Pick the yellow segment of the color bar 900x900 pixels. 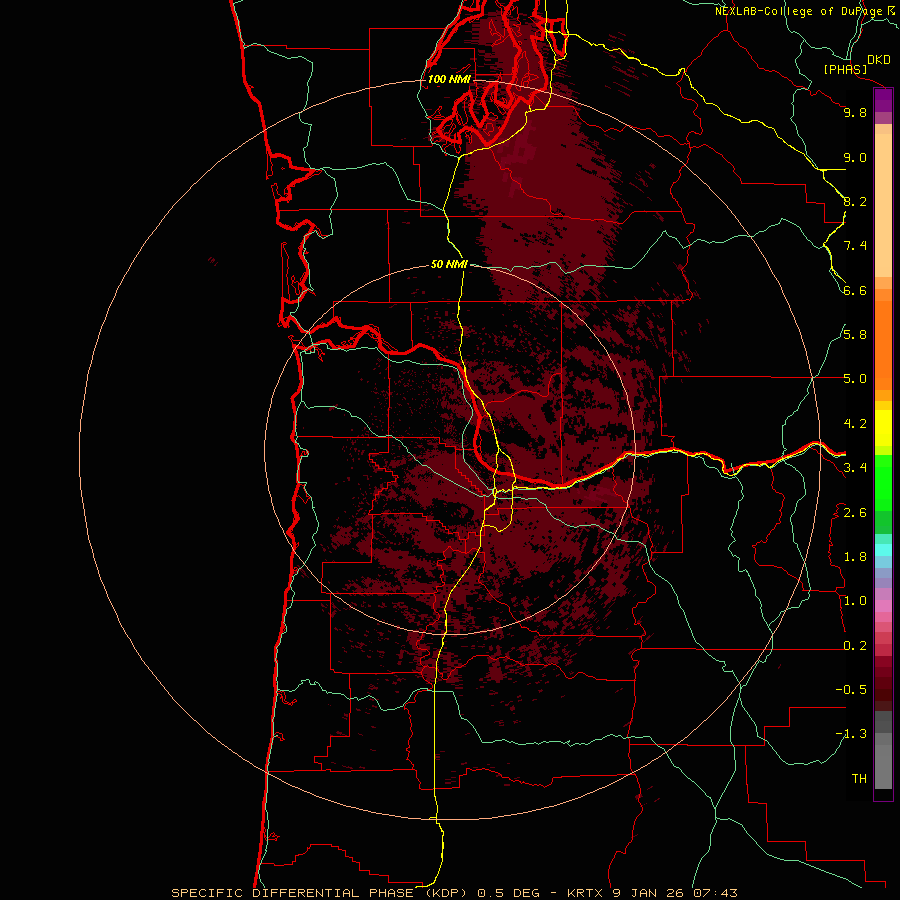pos(883,428)
